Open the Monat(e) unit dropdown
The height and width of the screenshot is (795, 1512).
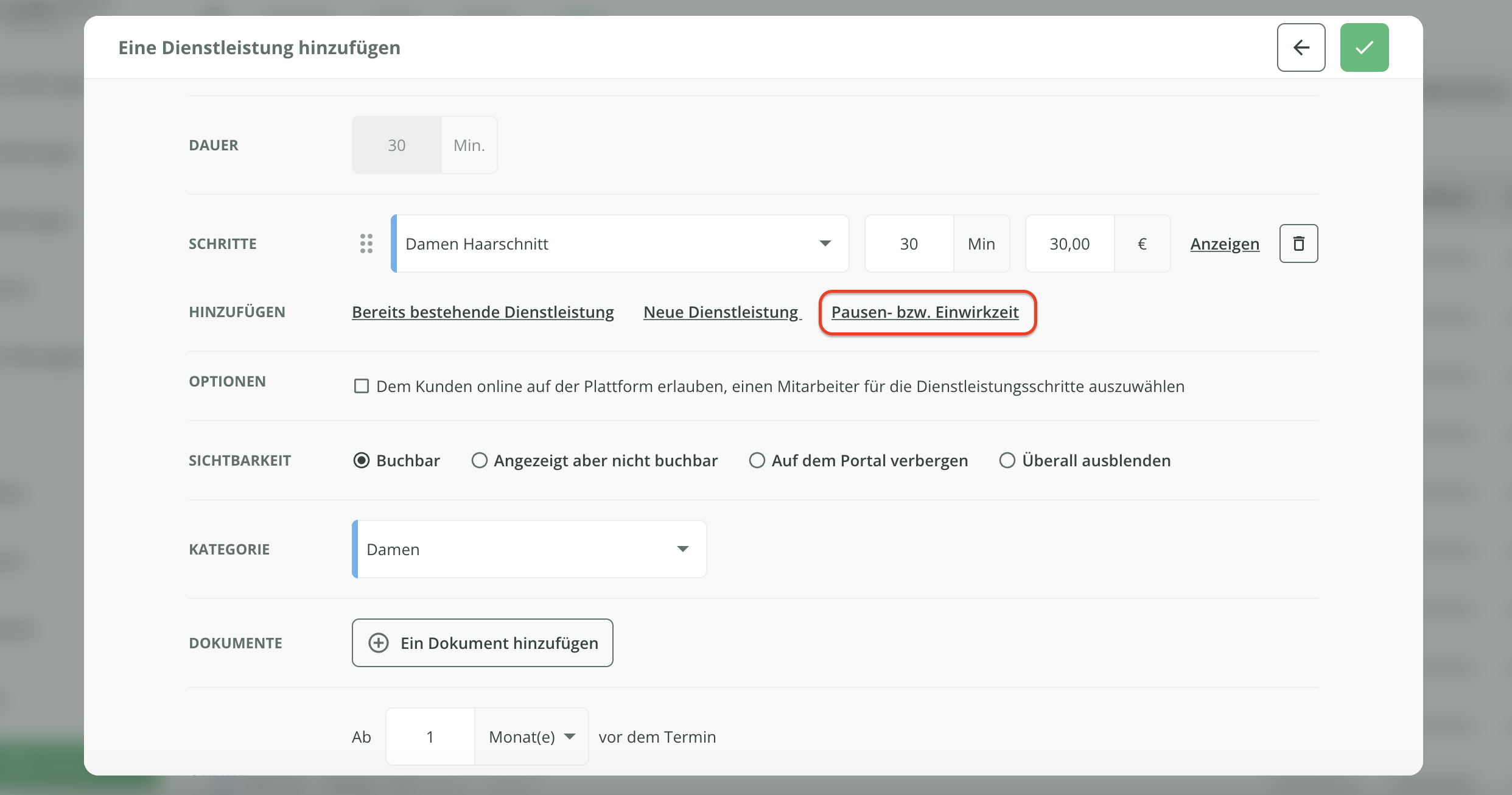[531, 737]
